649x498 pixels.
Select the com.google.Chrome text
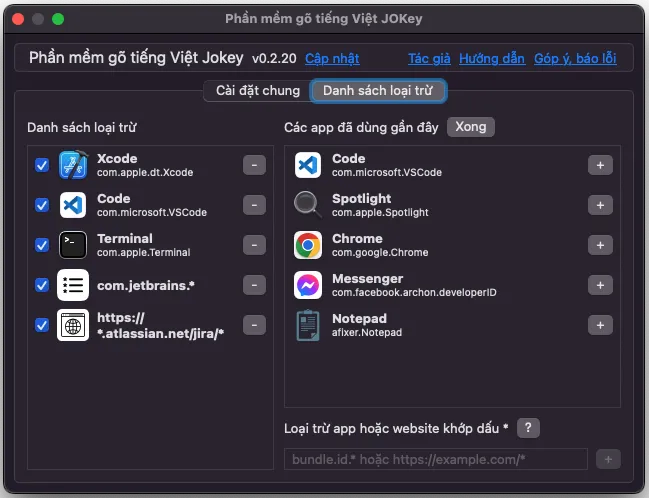380,253
